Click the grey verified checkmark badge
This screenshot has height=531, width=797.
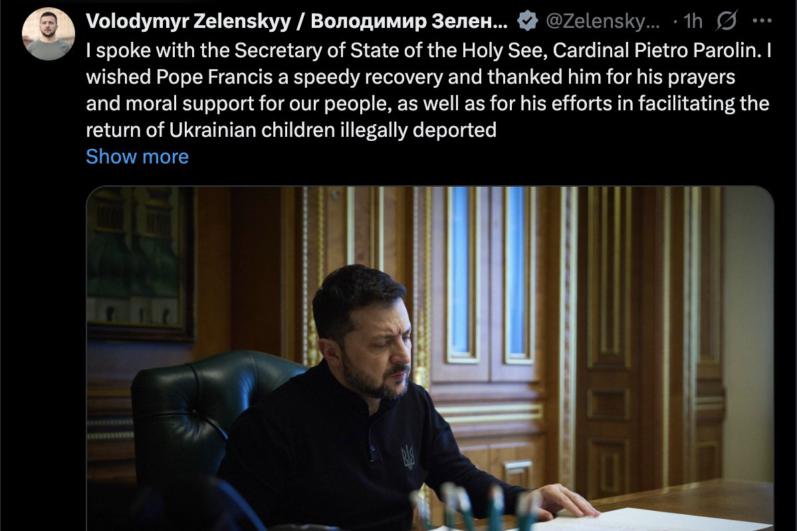pyautogui.click(x=527, y=21)
